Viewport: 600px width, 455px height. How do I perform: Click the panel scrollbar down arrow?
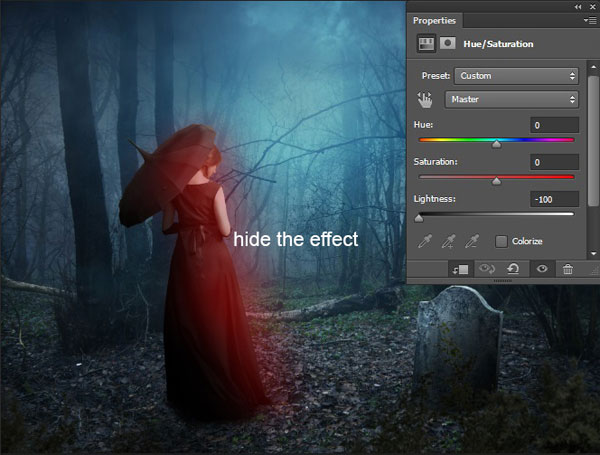pyautogui.click(x=593, y=253)
